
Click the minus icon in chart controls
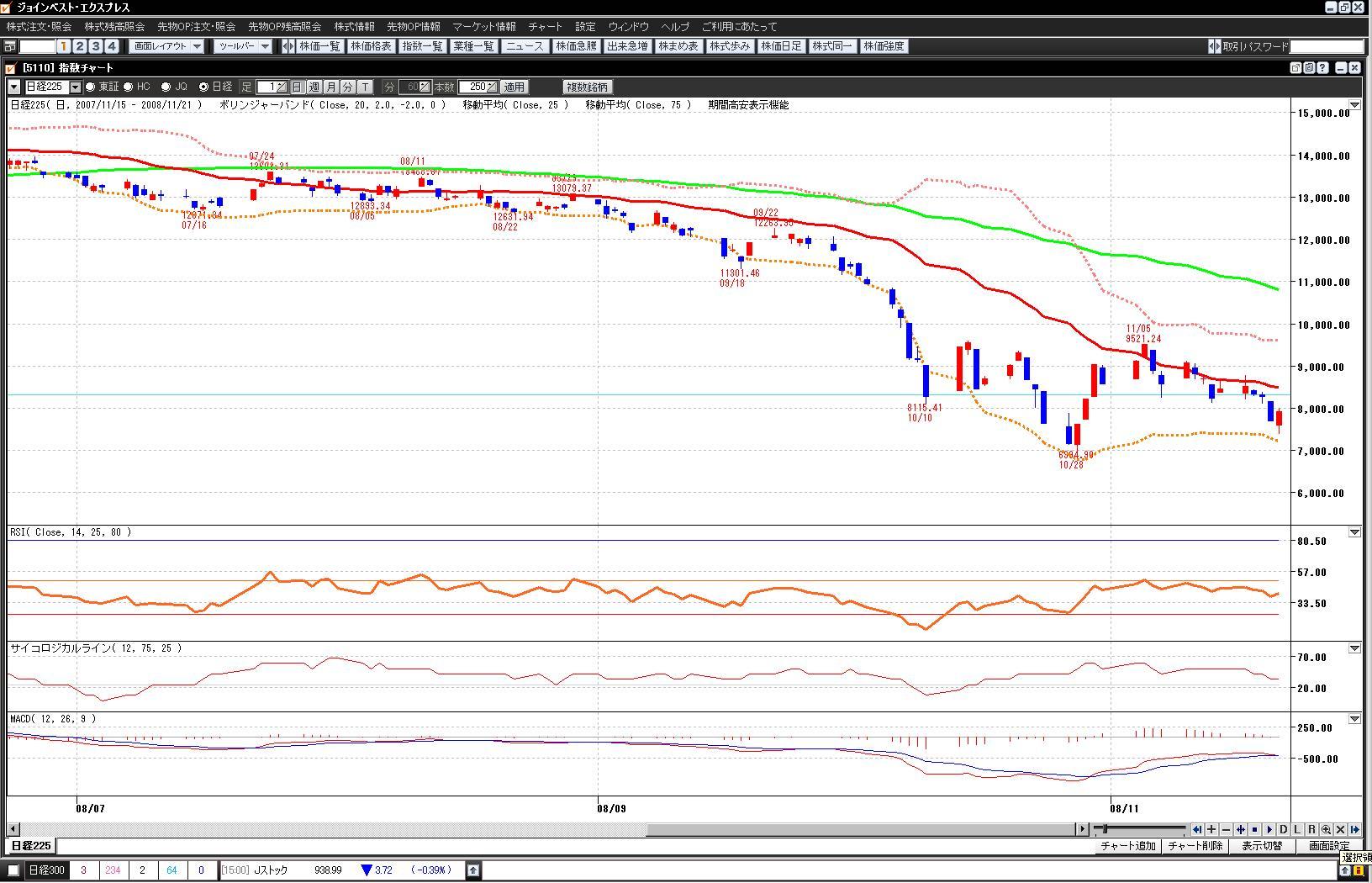(1226, 829)
